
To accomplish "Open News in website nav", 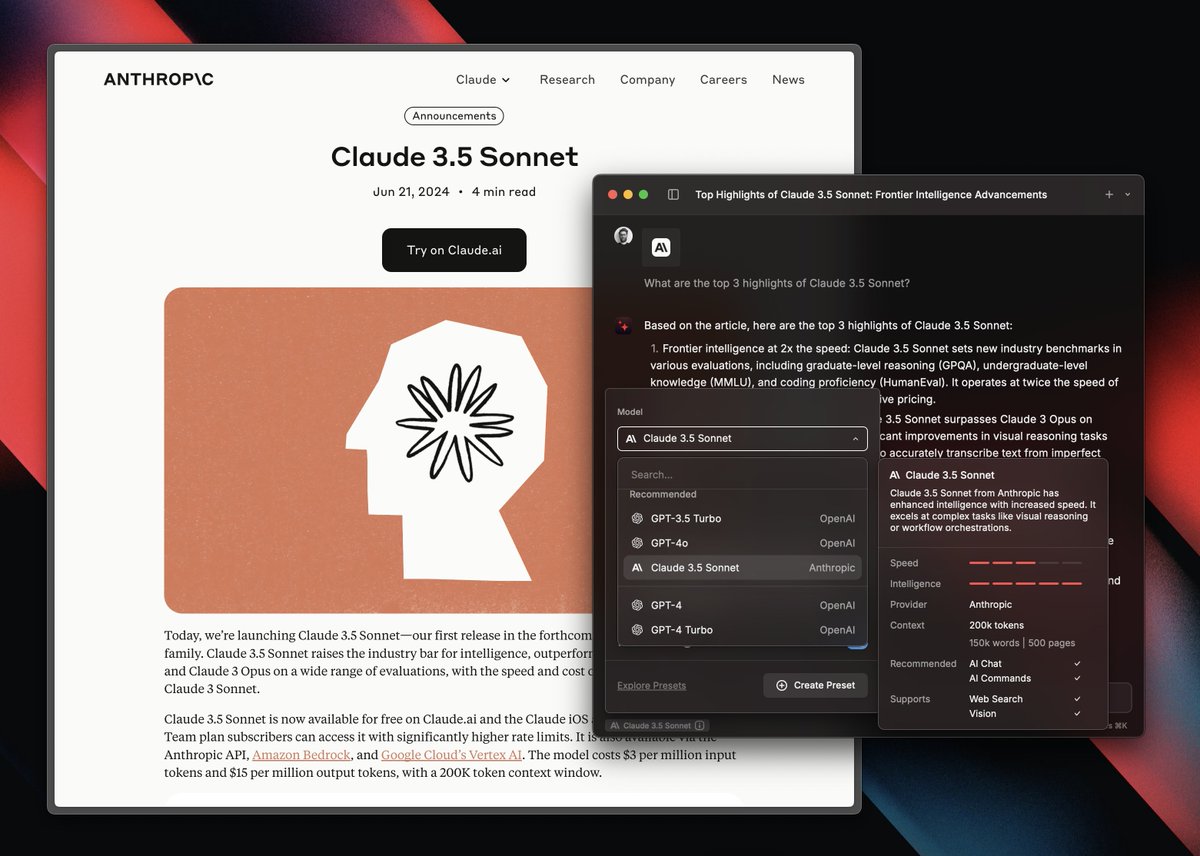I will point(788,80).
